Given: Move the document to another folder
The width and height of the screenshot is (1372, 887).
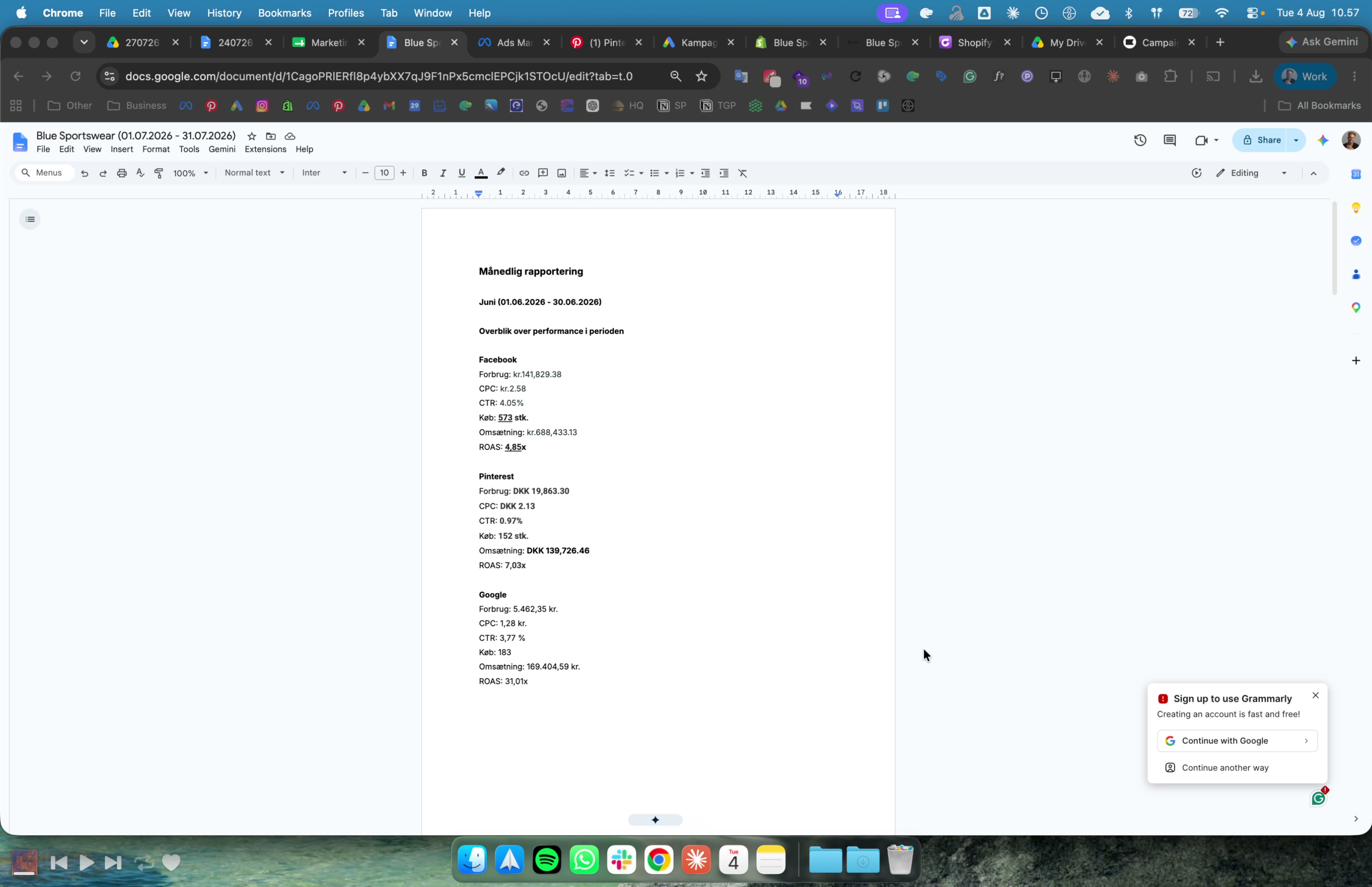Looking at the screenshot, I should (271, 136).
